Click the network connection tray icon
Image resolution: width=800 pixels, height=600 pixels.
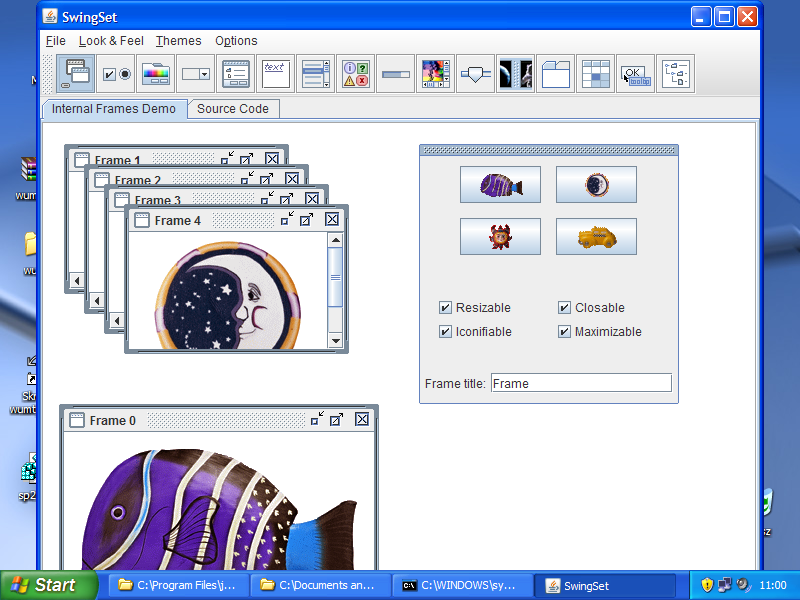pyautogui.click(x=724, y=585)
